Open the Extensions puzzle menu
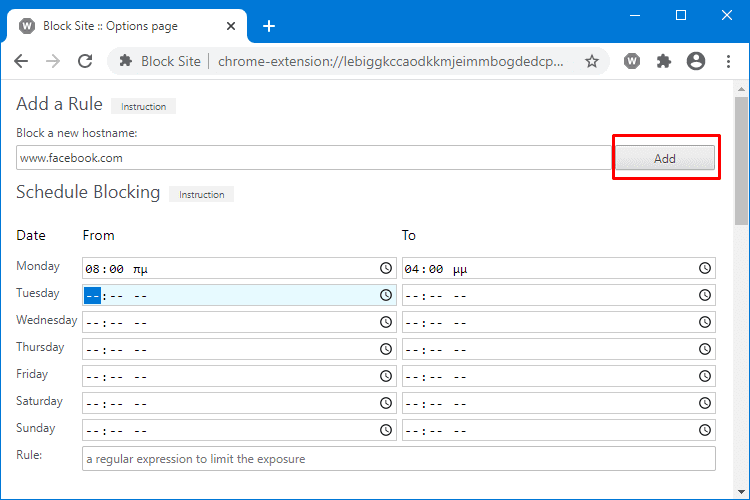This screenshot has width=750, height=500. pos(664,61)
